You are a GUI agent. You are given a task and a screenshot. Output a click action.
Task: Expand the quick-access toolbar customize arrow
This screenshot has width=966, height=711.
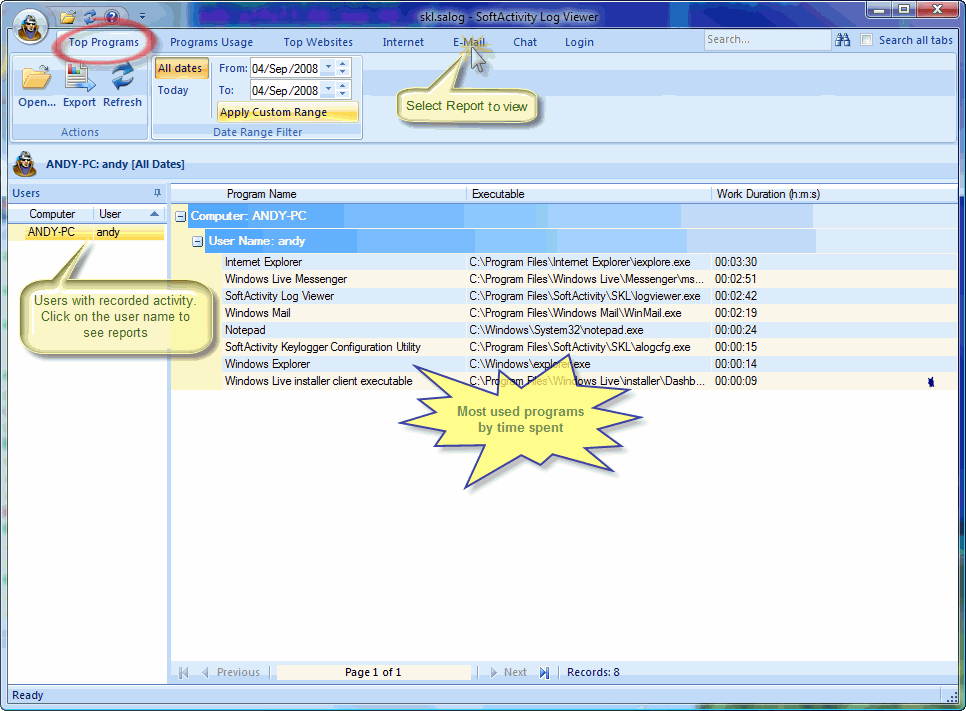point(142,16)
